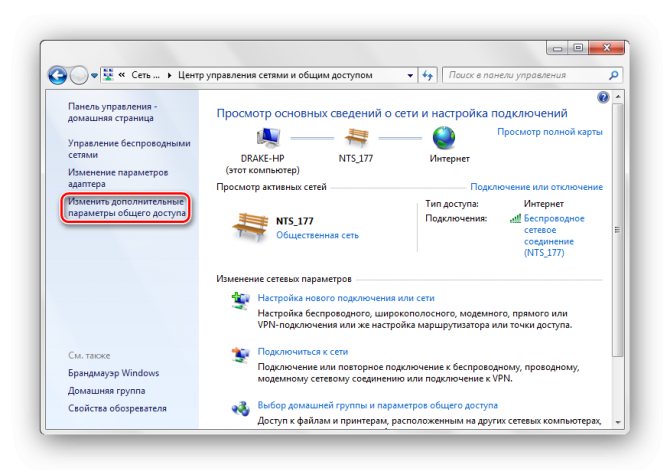The width and height of the screenshot is (670, 475).
Task: Open 'Настройка нового подключения или сети' link
Action: coord(346,298)
